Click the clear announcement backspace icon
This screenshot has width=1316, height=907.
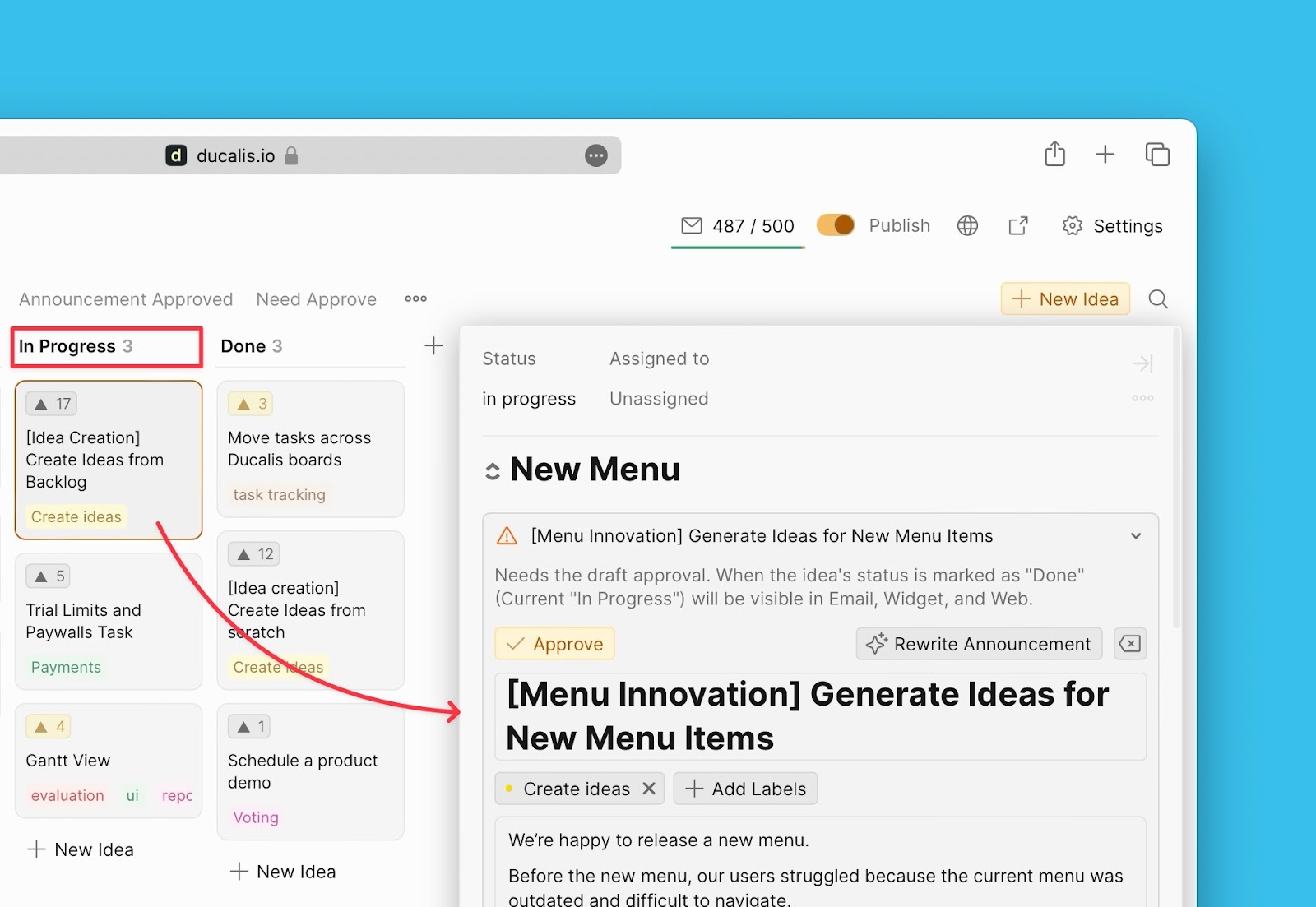[1130, 644]
